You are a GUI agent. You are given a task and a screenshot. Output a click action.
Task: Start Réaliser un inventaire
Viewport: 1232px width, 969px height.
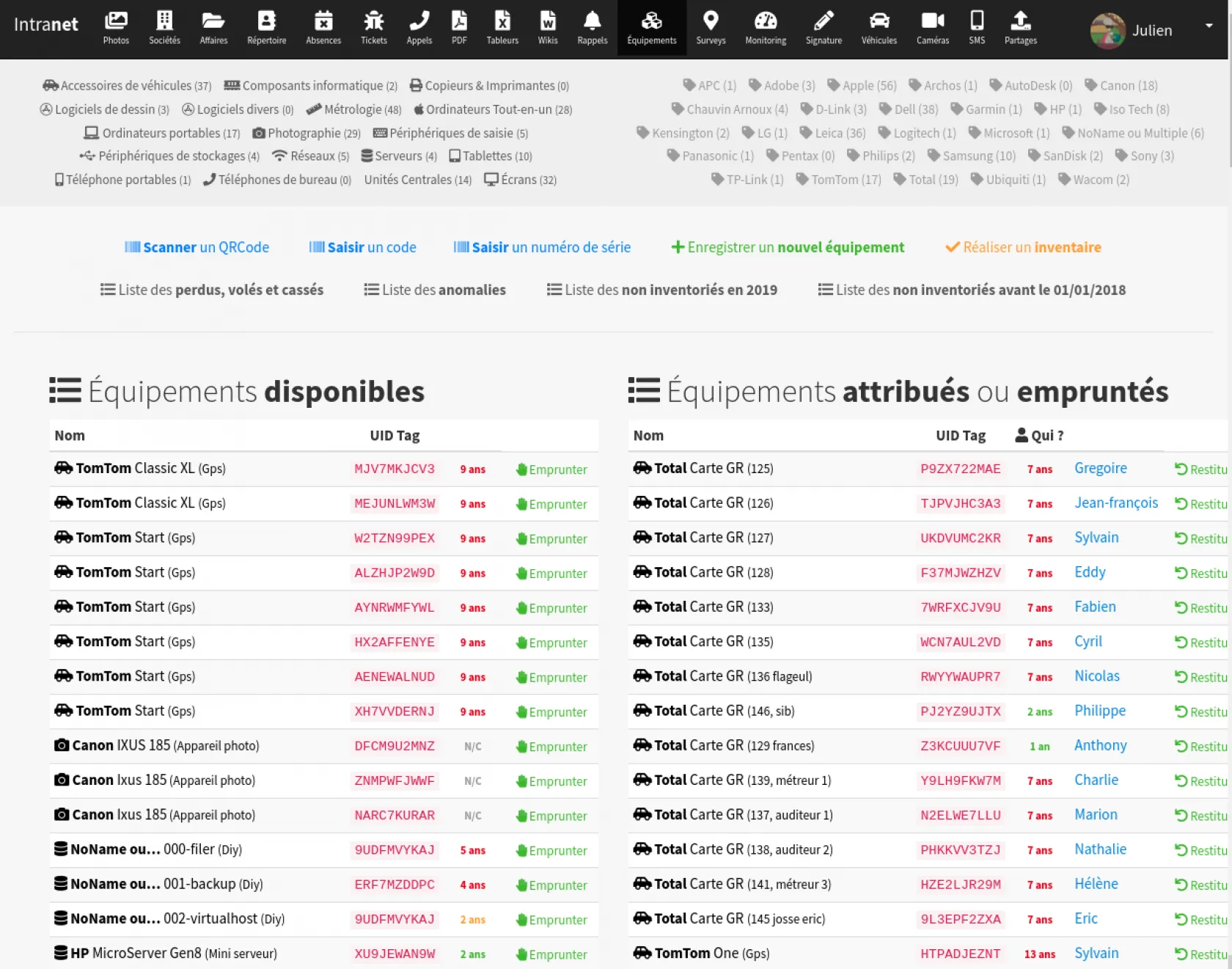[x=1023, y=247]
